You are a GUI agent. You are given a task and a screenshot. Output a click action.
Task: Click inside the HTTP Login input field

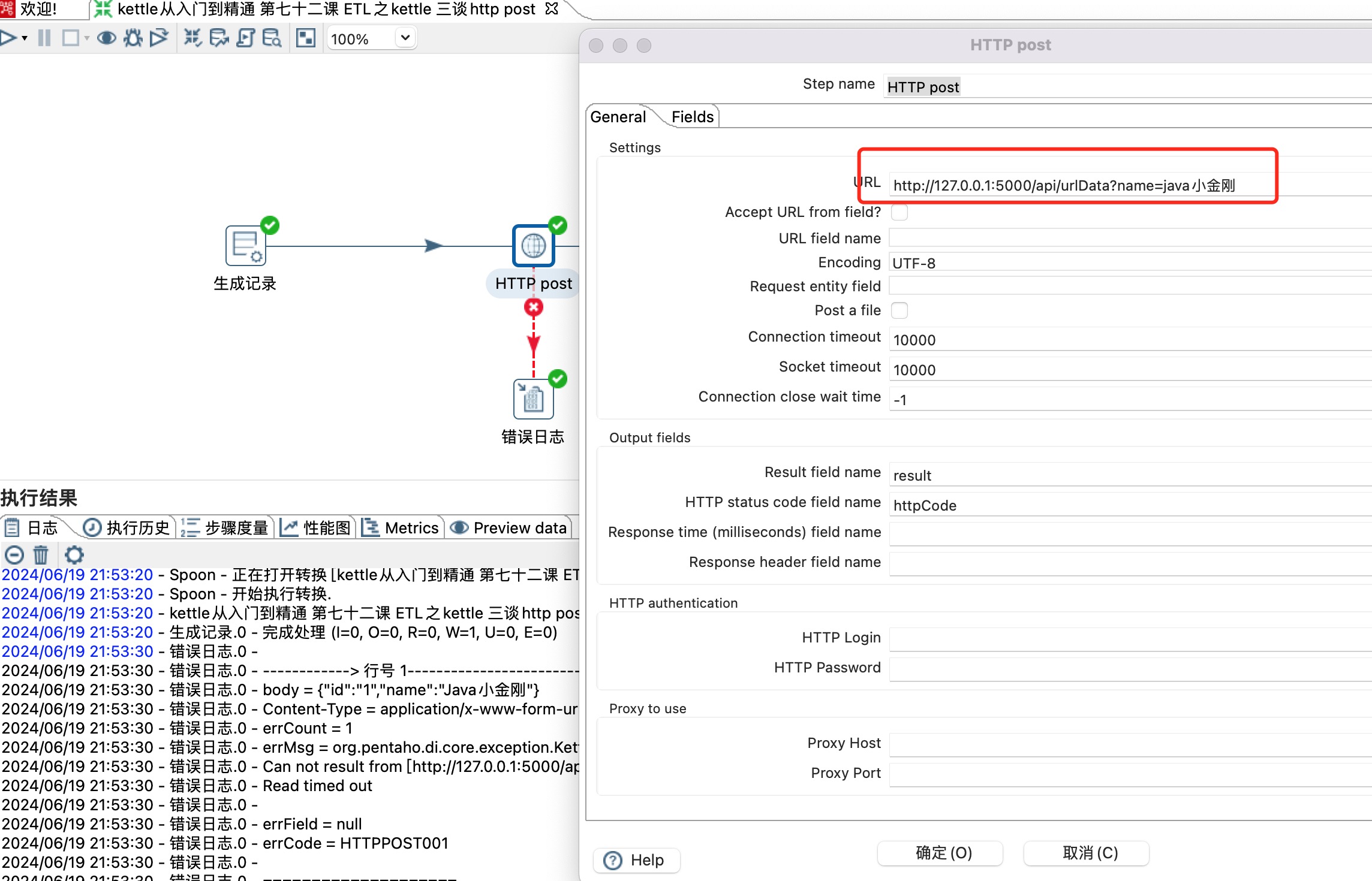click(x=1019, y=638)
